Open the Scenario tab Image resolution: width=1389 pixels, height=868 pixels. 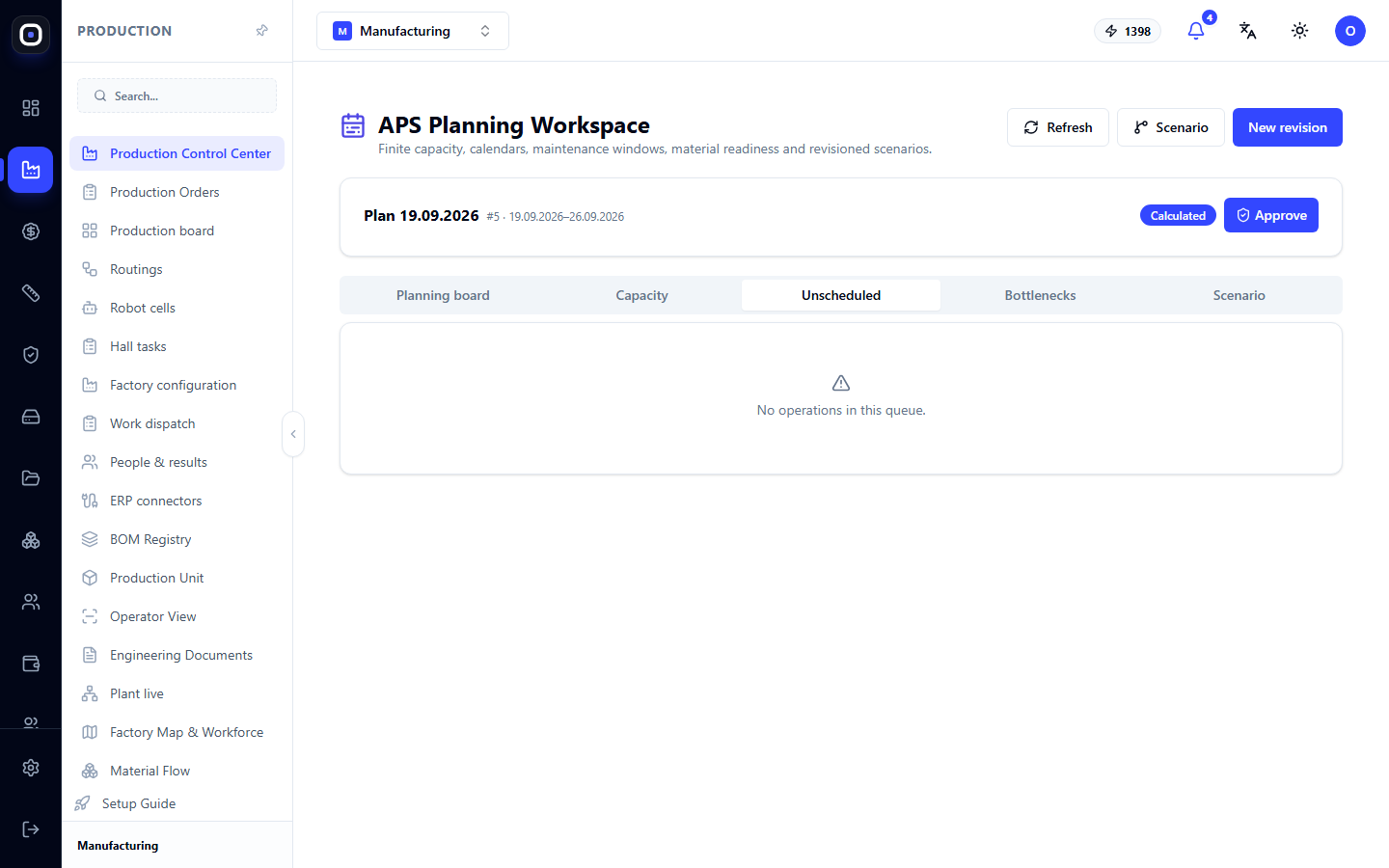[1239, 295]
